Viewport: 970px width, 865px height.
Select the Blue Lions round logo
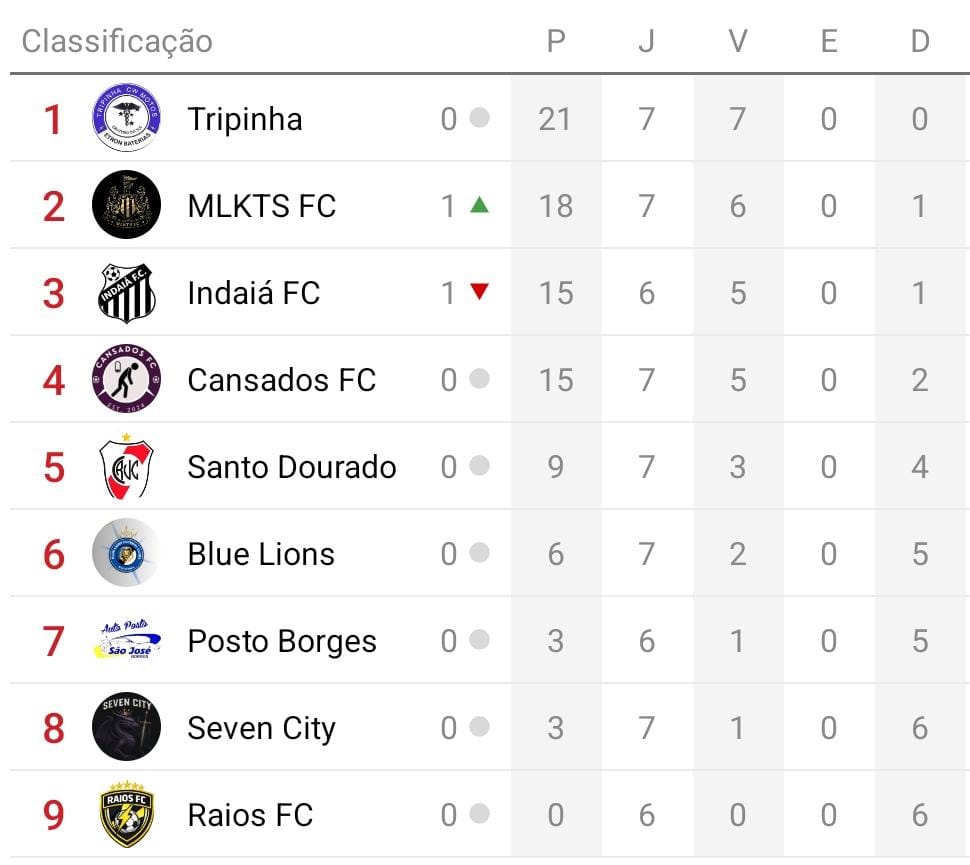(126, 554)
